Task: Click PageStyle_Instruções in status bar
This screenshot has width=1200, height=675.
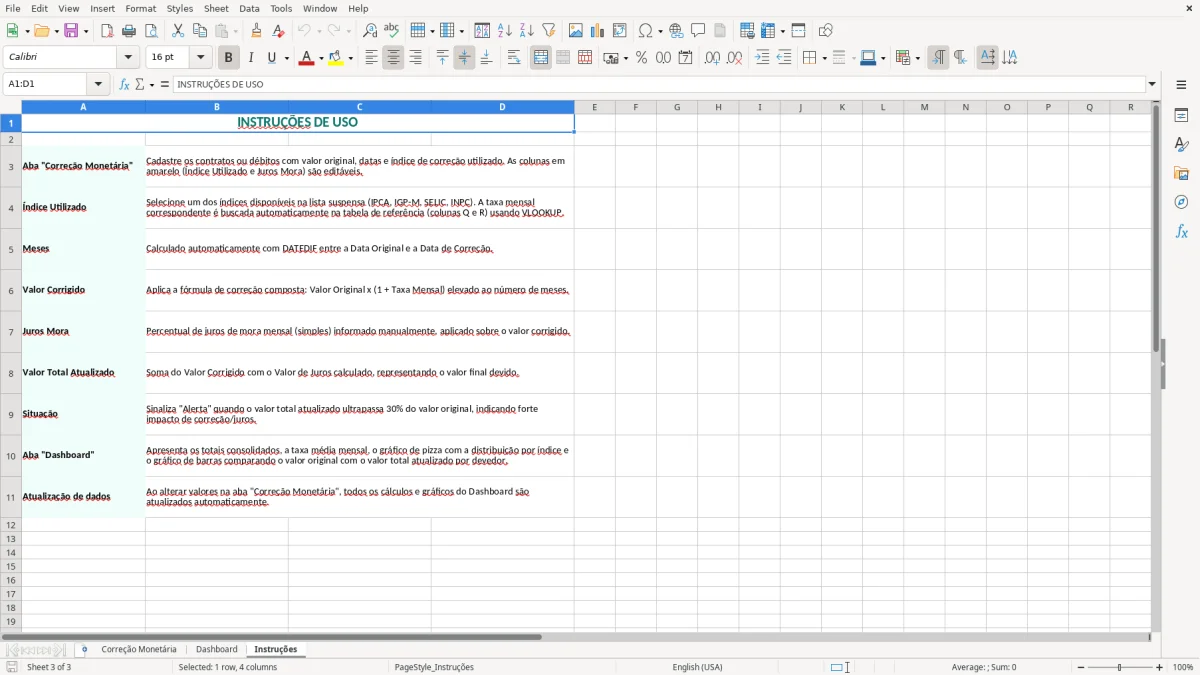Action: [434, 667]
